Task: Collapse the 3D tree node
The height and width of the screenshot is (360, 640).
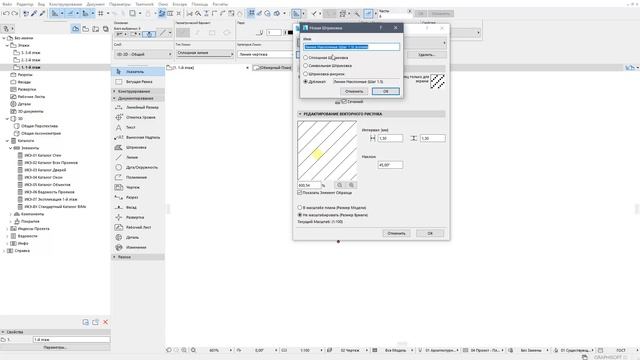Action: [7, 119]
